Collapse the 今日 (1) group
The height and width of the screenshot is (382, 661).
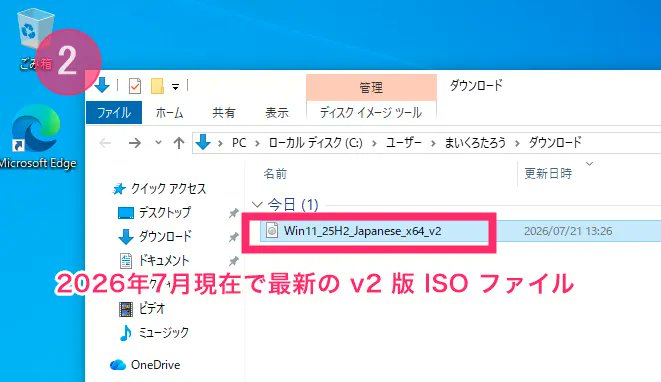point(257,205)
